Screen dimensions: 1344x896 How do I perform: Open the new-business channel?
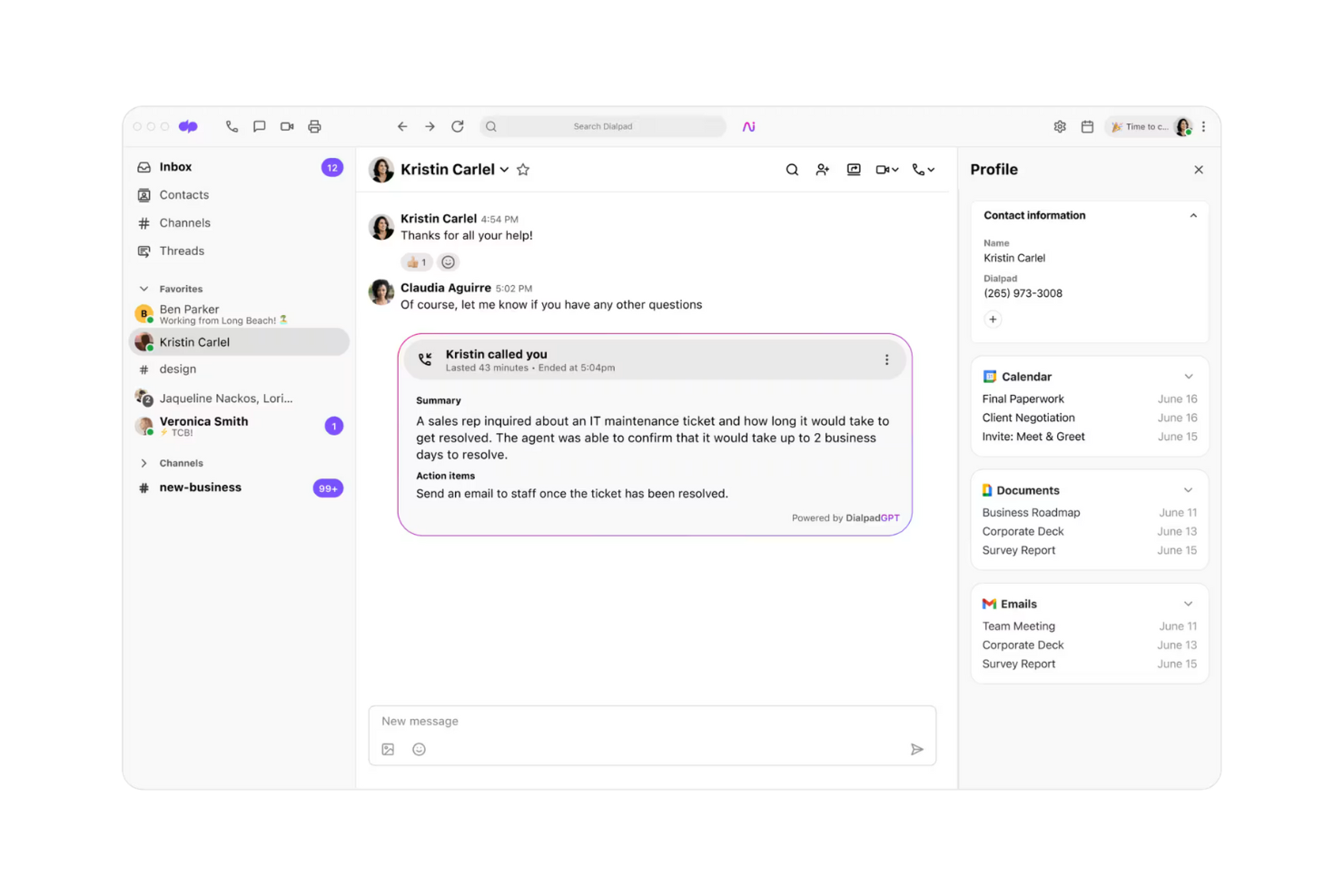tap(200, 487)
